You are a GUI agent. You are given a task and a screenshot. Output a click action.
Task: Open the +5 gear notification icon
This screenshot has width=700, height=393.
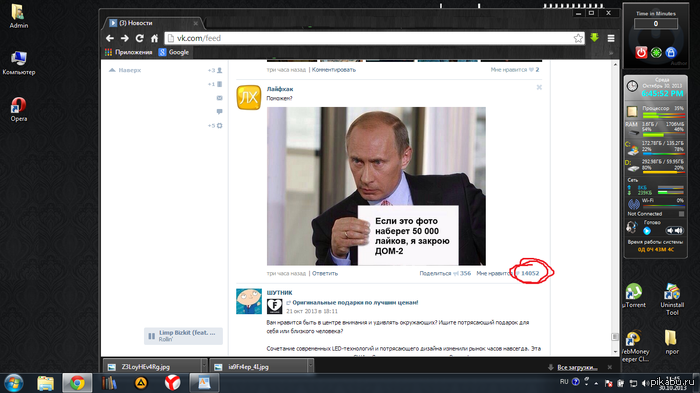(215, 125)
